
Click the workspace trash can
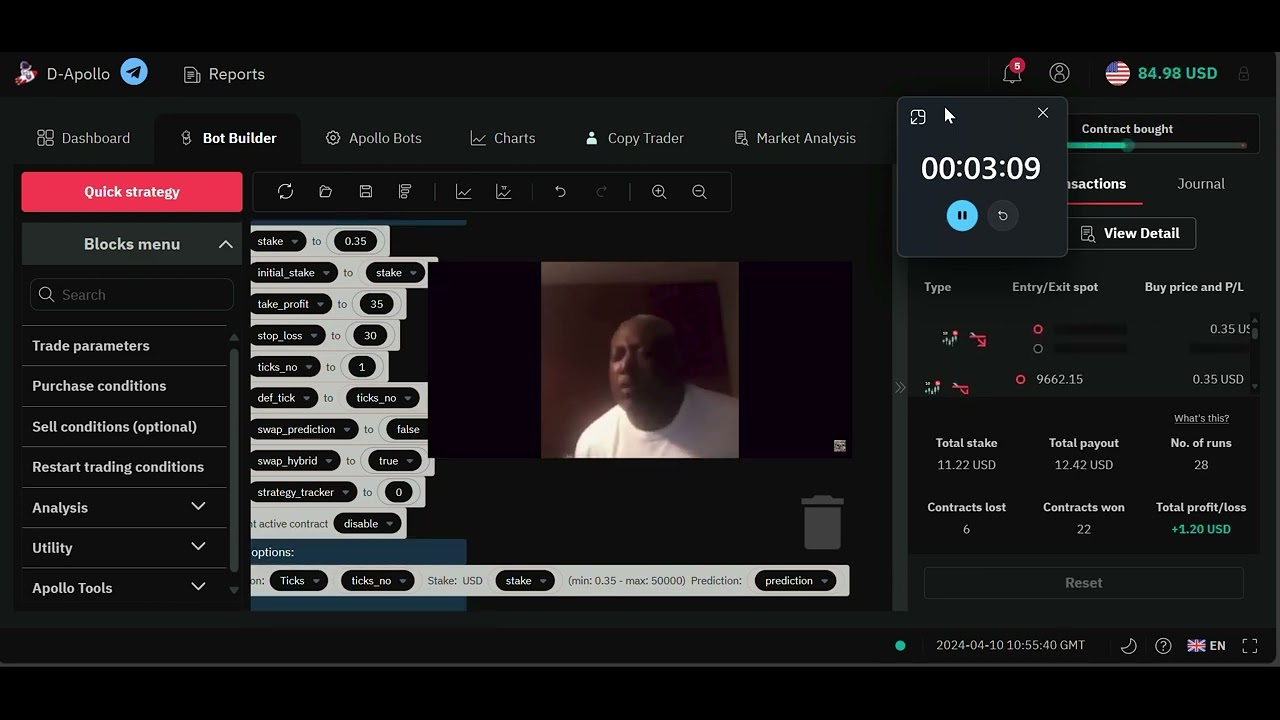point(822,522)
